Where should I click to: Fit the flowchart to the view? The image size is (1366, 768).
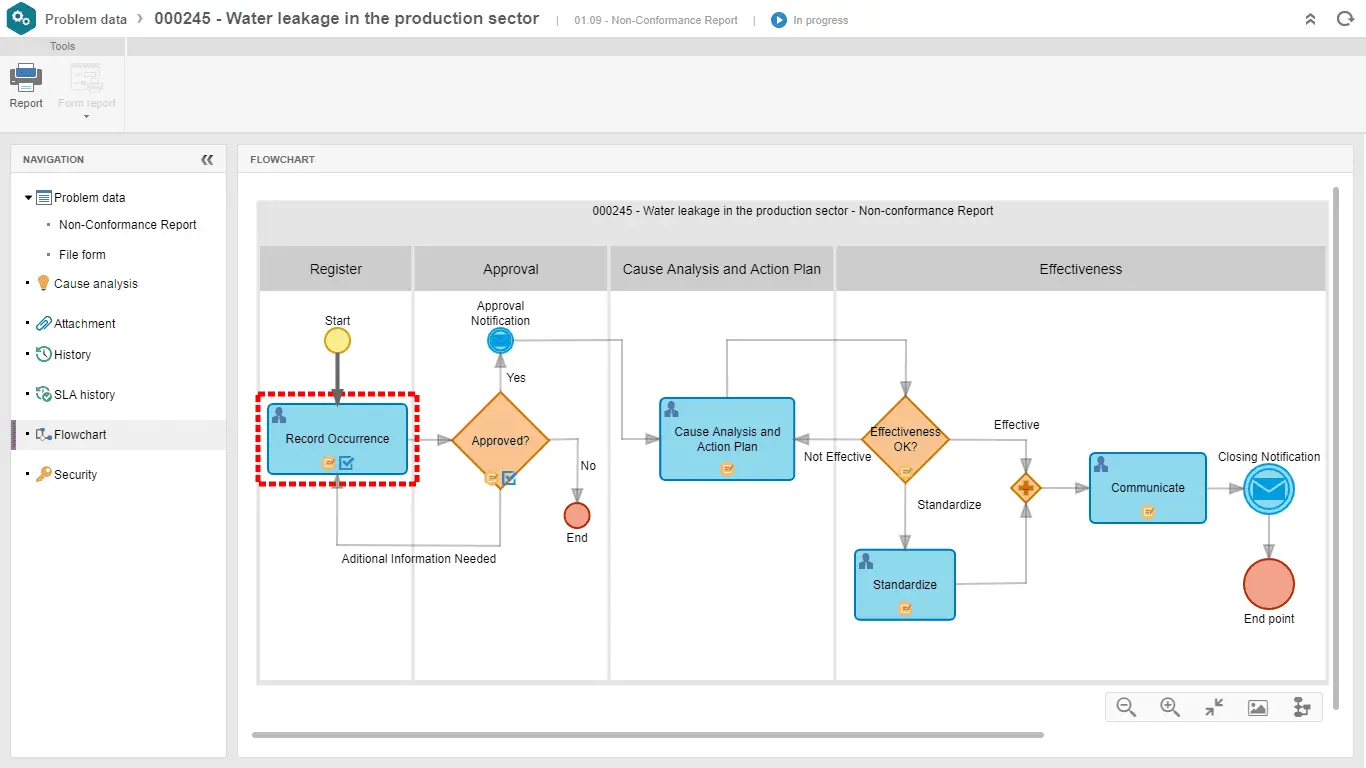(1213, 707)
